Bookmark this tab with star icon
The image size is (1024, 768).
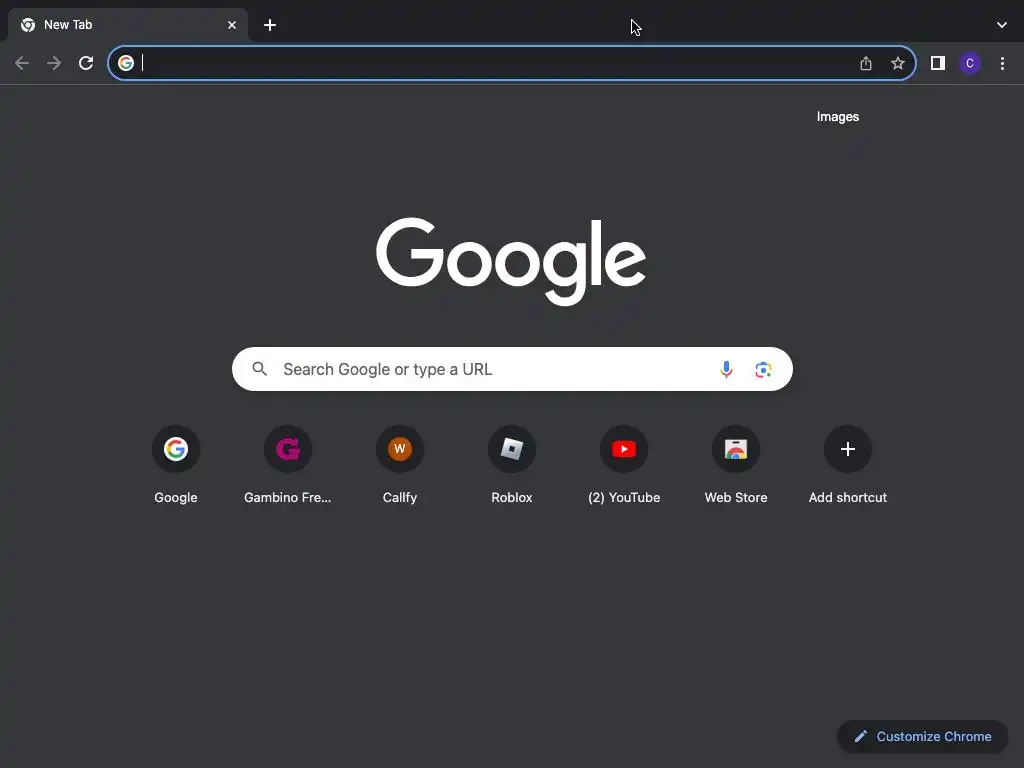click(x=898, y=63)
